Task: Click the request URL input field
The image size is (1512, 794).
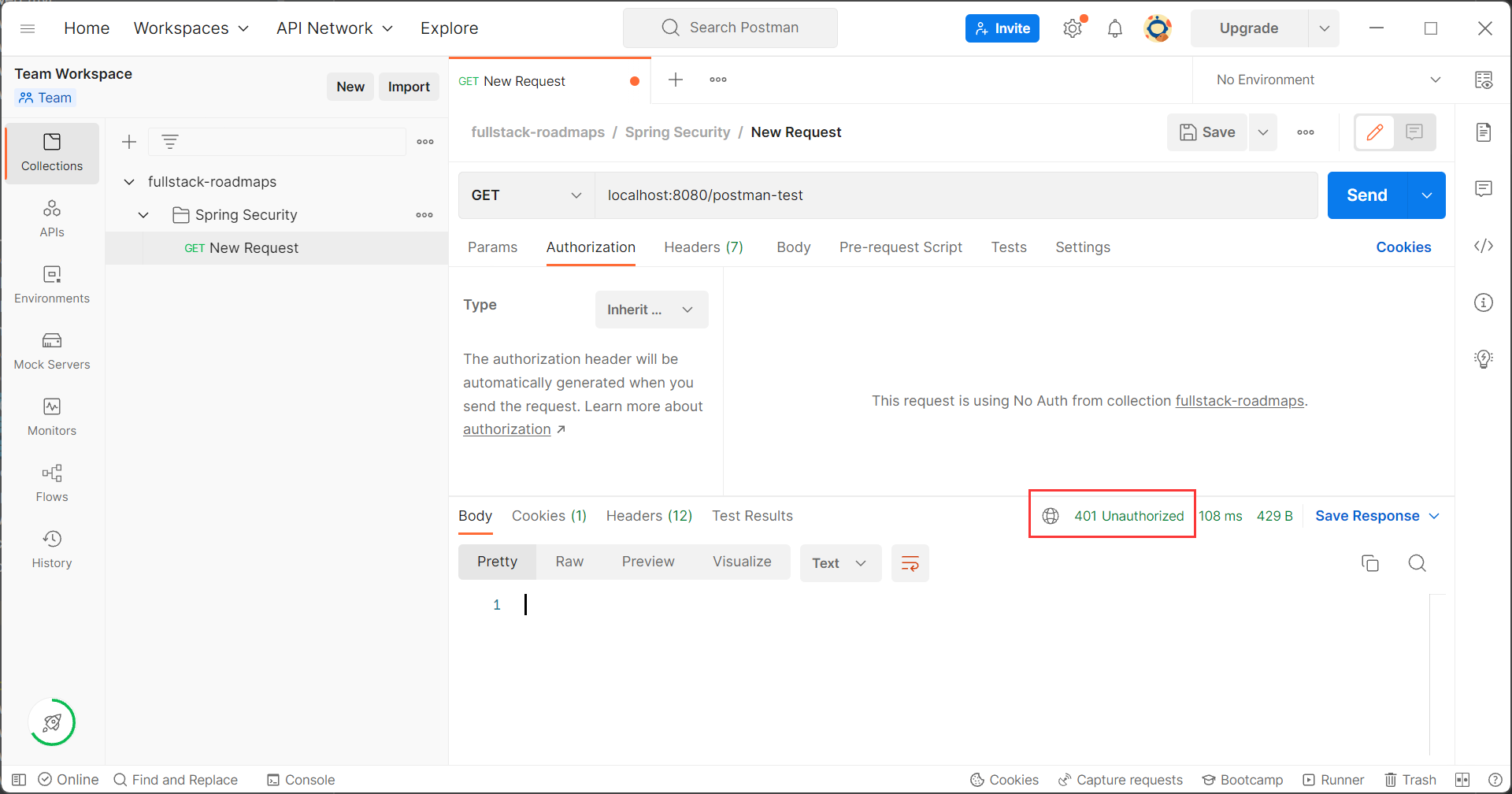Action: [x=956, y=195]
